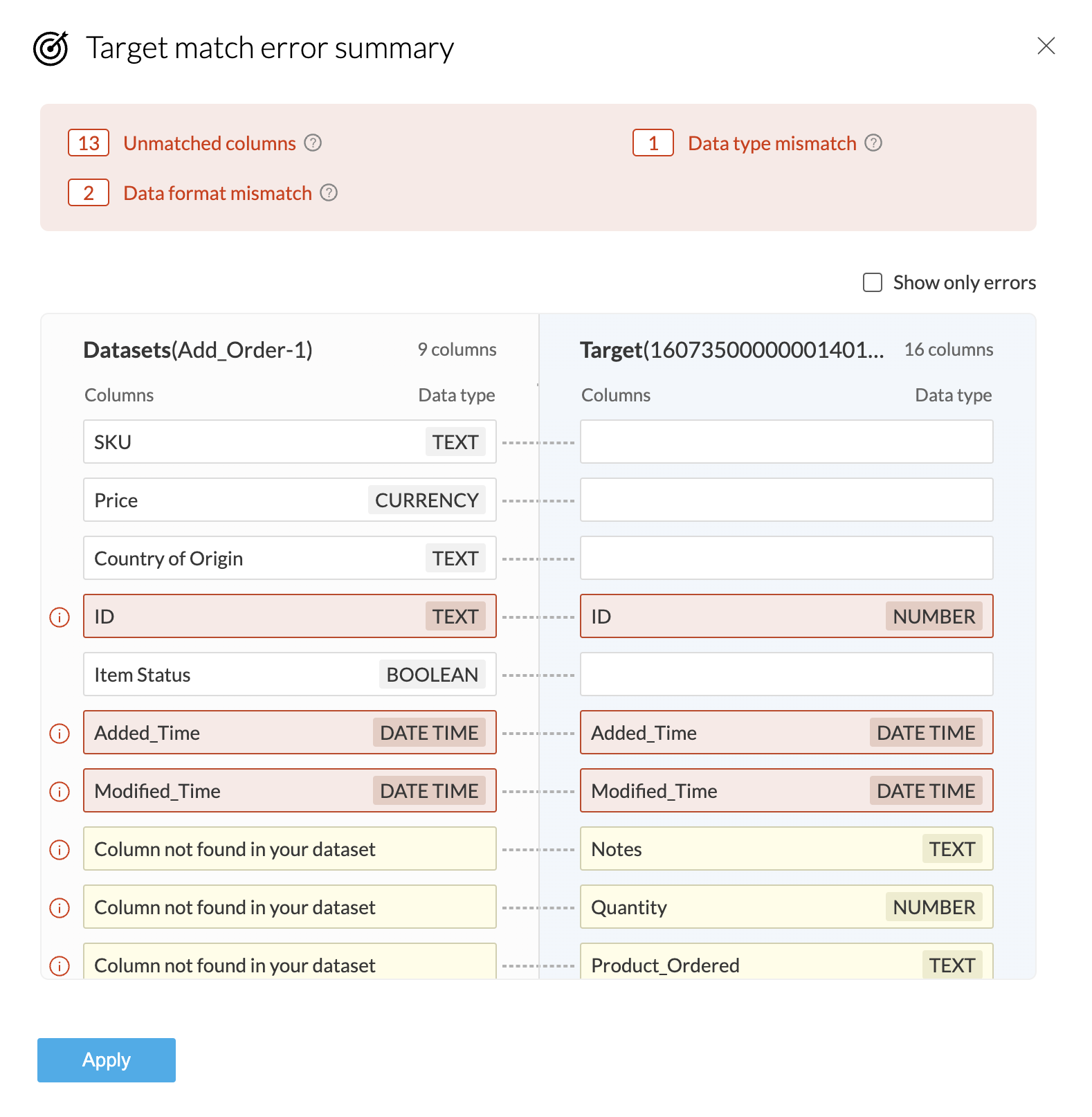
Task: Click info icon for the Notes row
Action: coord(60,849)
